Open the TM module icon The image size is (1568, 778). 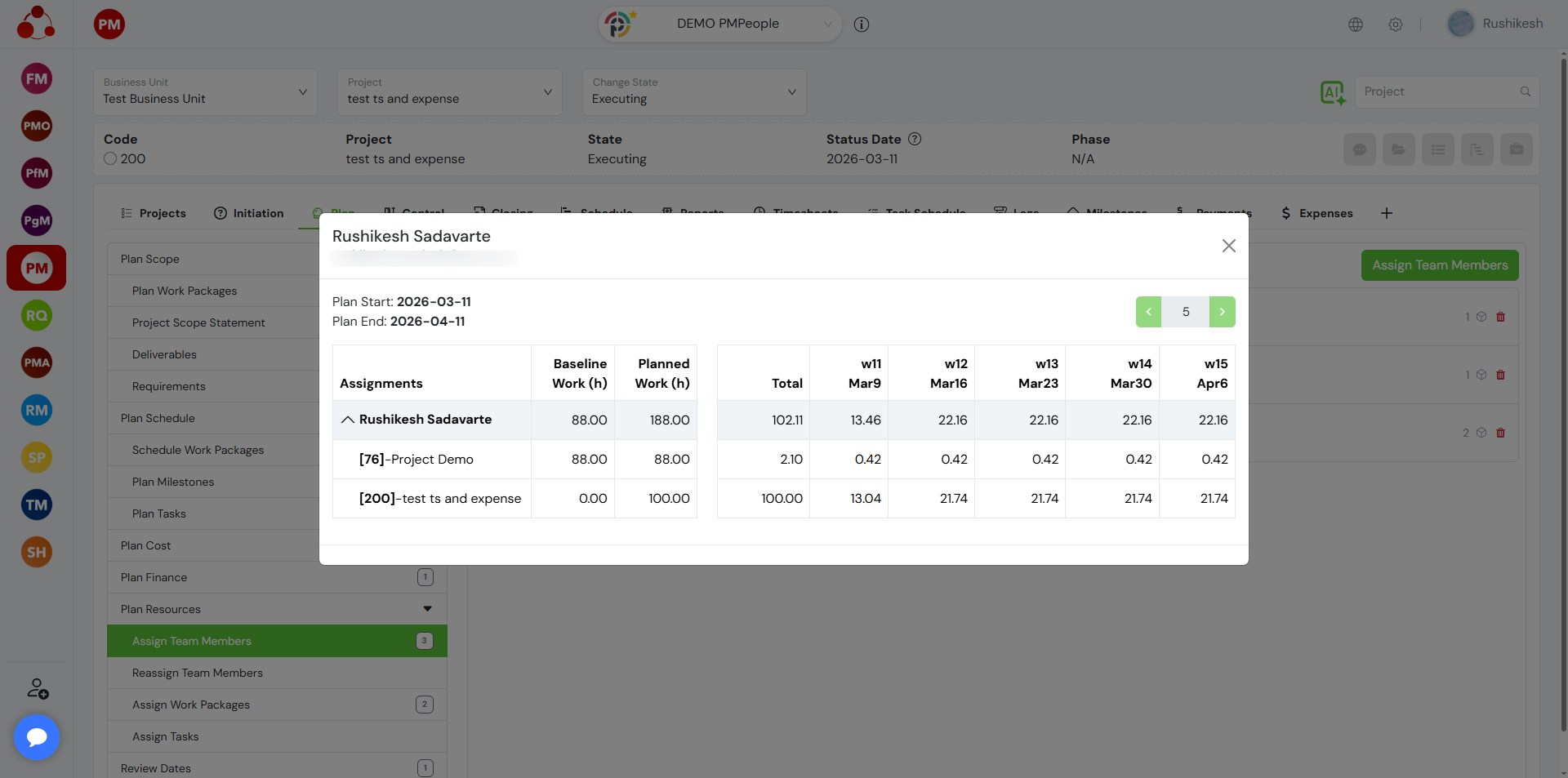(37, 505)
